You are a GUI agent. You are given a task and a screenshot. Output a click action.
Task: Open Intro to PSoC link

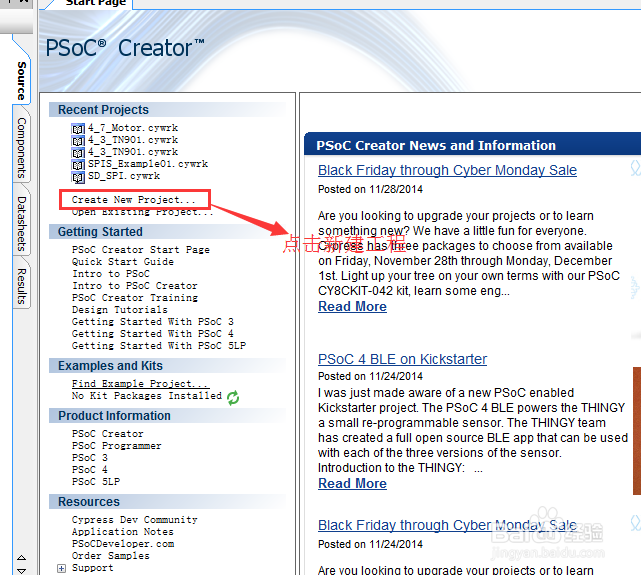pos(111,274)
